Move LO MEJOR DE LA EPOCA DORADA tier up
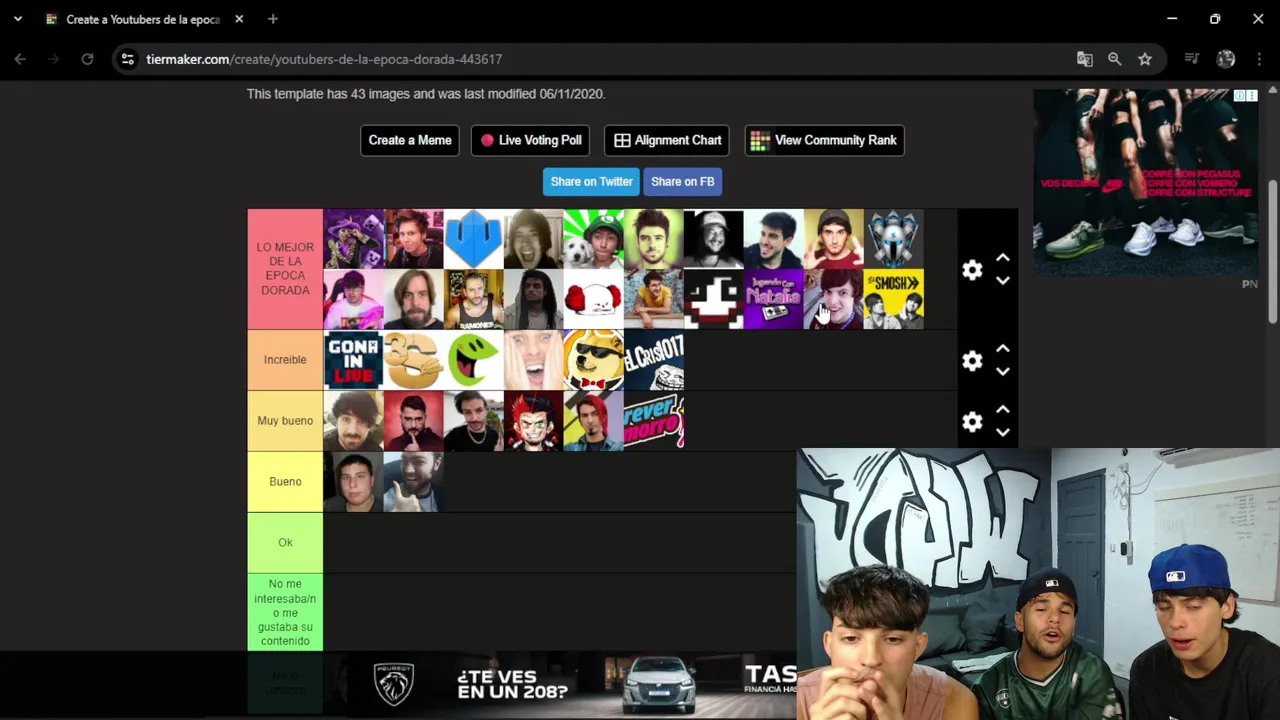 tap(1003, 258)
